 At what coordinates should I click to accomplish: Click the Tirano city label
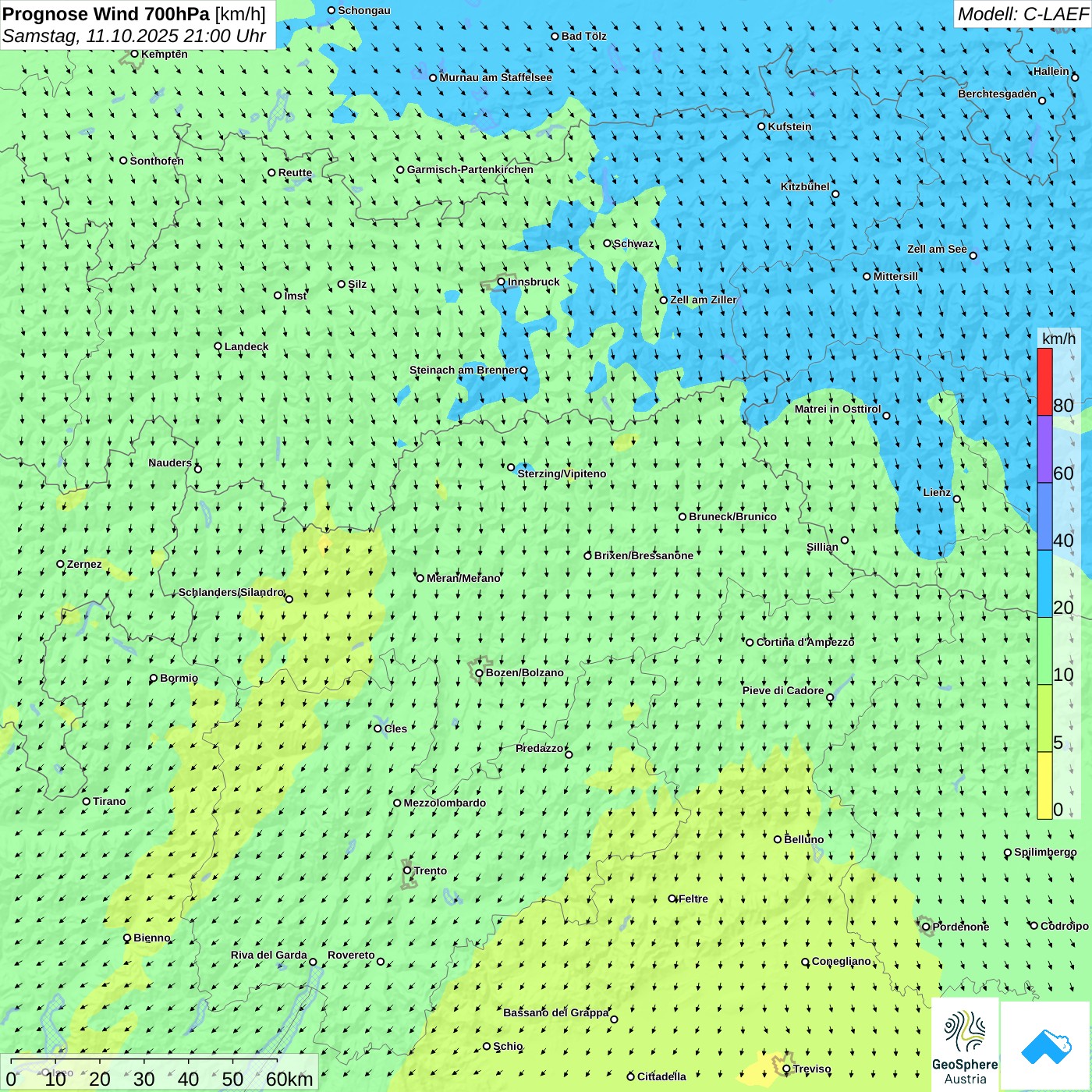point(109,801)
